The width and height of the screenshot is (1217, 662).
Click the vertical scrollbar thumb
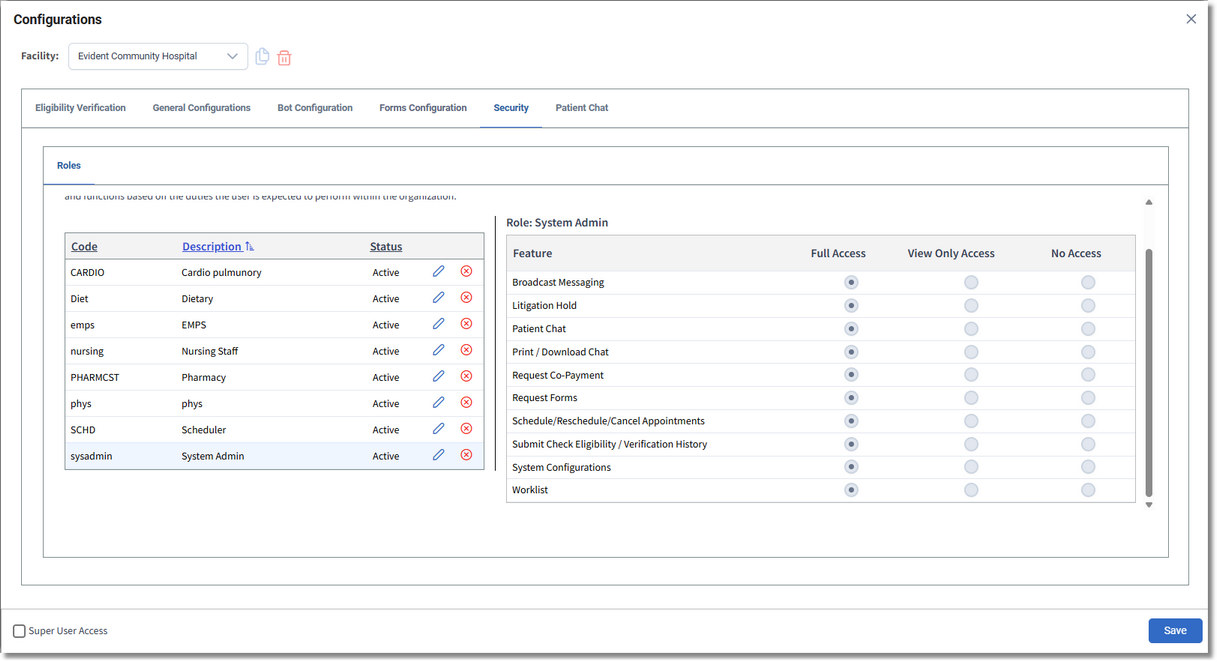point(1149,373)
